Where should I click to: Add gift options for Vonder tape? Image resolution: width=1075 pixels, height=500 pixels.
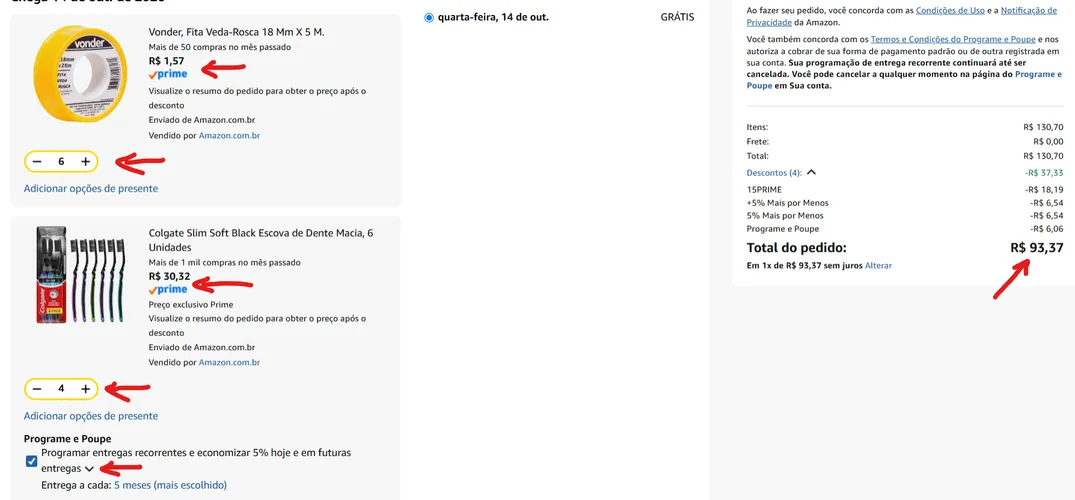(90, 188)
